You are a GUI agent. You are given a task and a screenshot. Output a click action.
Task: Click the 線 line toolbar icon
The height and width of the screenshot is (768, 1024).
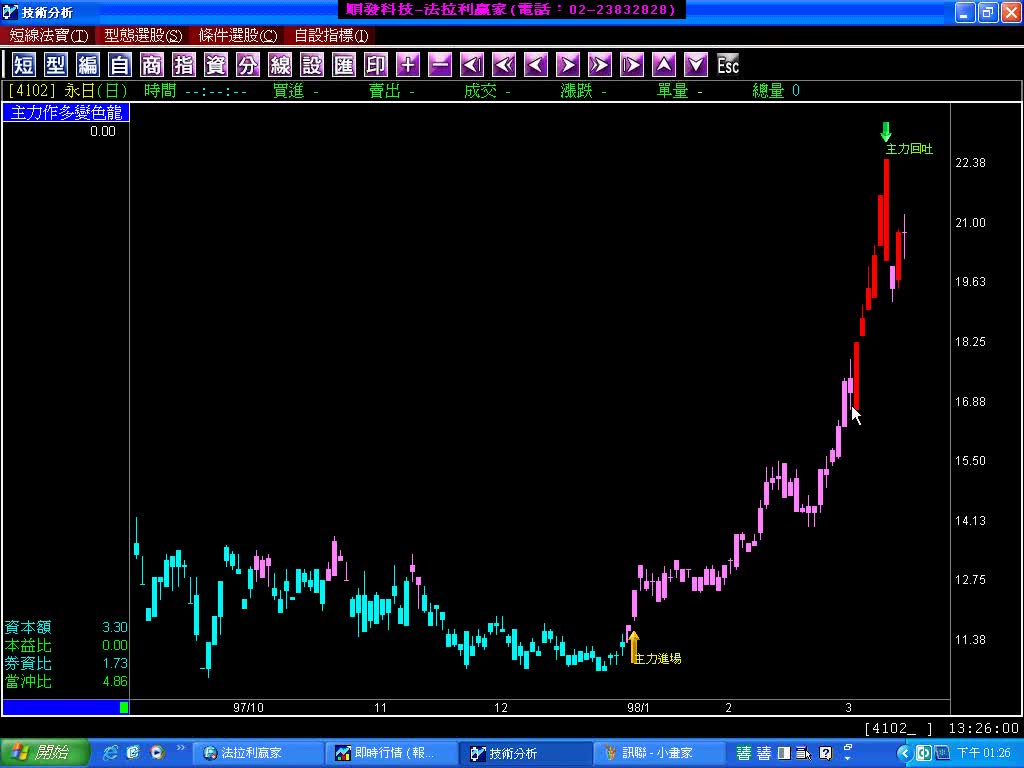280,65
